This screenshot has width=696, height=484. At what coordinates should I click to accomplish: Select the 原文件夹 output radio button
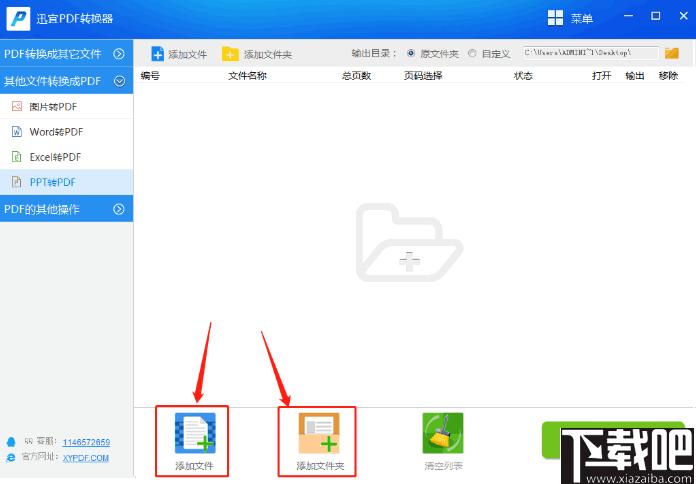(x=411, y=53)
